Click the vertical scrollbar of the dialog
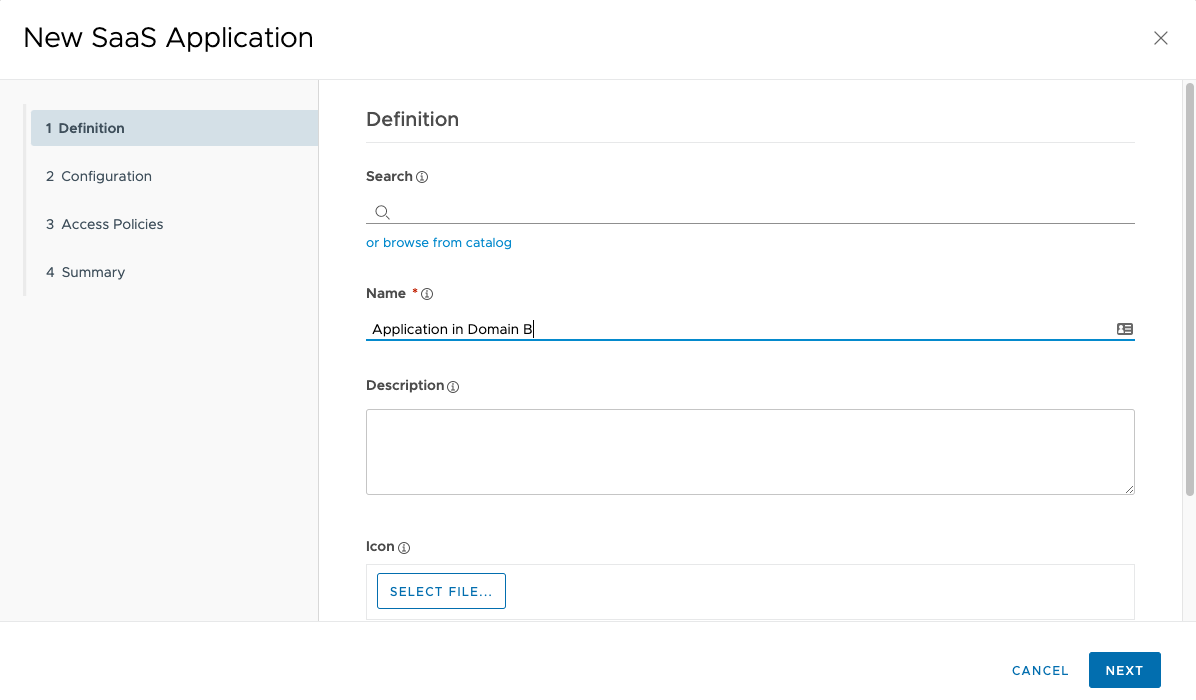Viewport: 1196px width, 700px height. tap(1189, 290)
